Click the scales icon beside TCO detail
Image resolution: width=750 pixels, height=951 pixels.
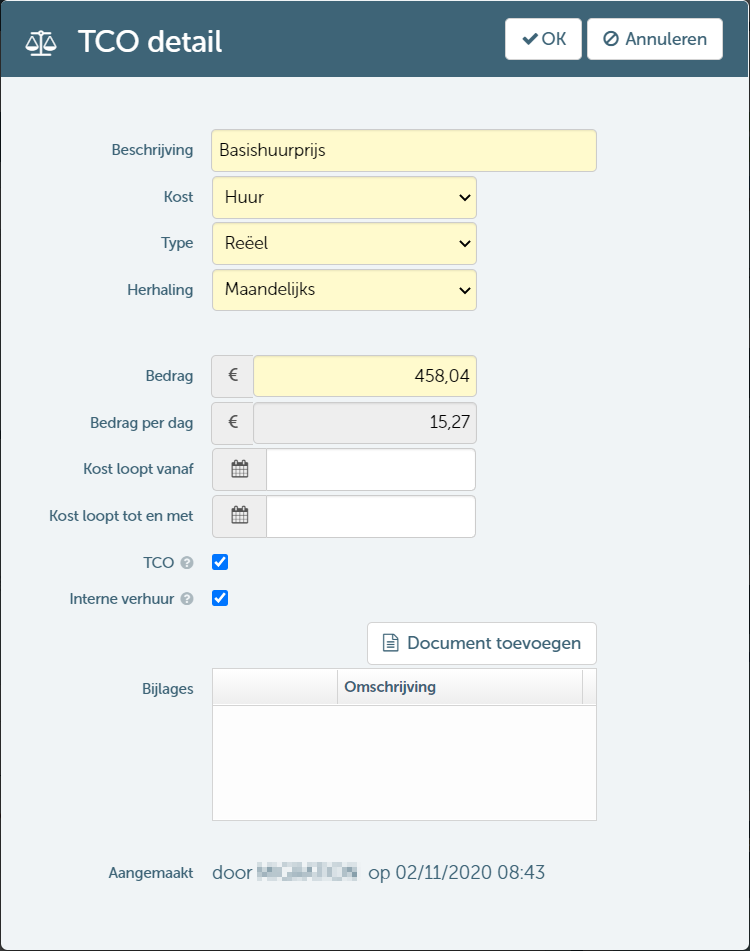(41, 42)
